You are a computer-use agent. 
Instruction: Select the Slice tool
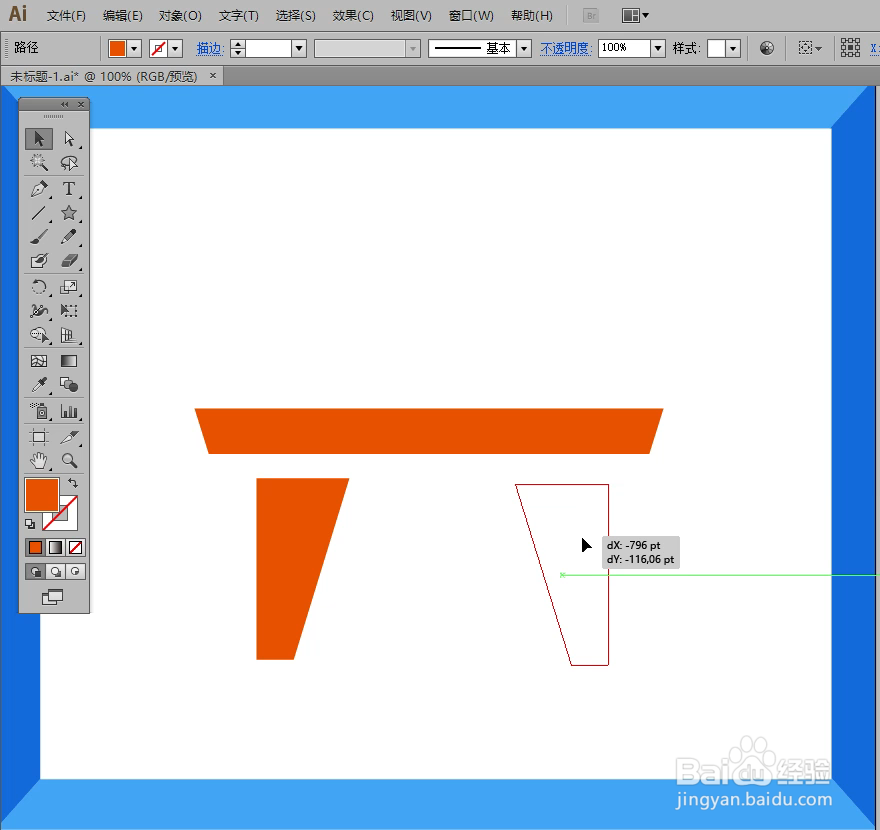69,437
